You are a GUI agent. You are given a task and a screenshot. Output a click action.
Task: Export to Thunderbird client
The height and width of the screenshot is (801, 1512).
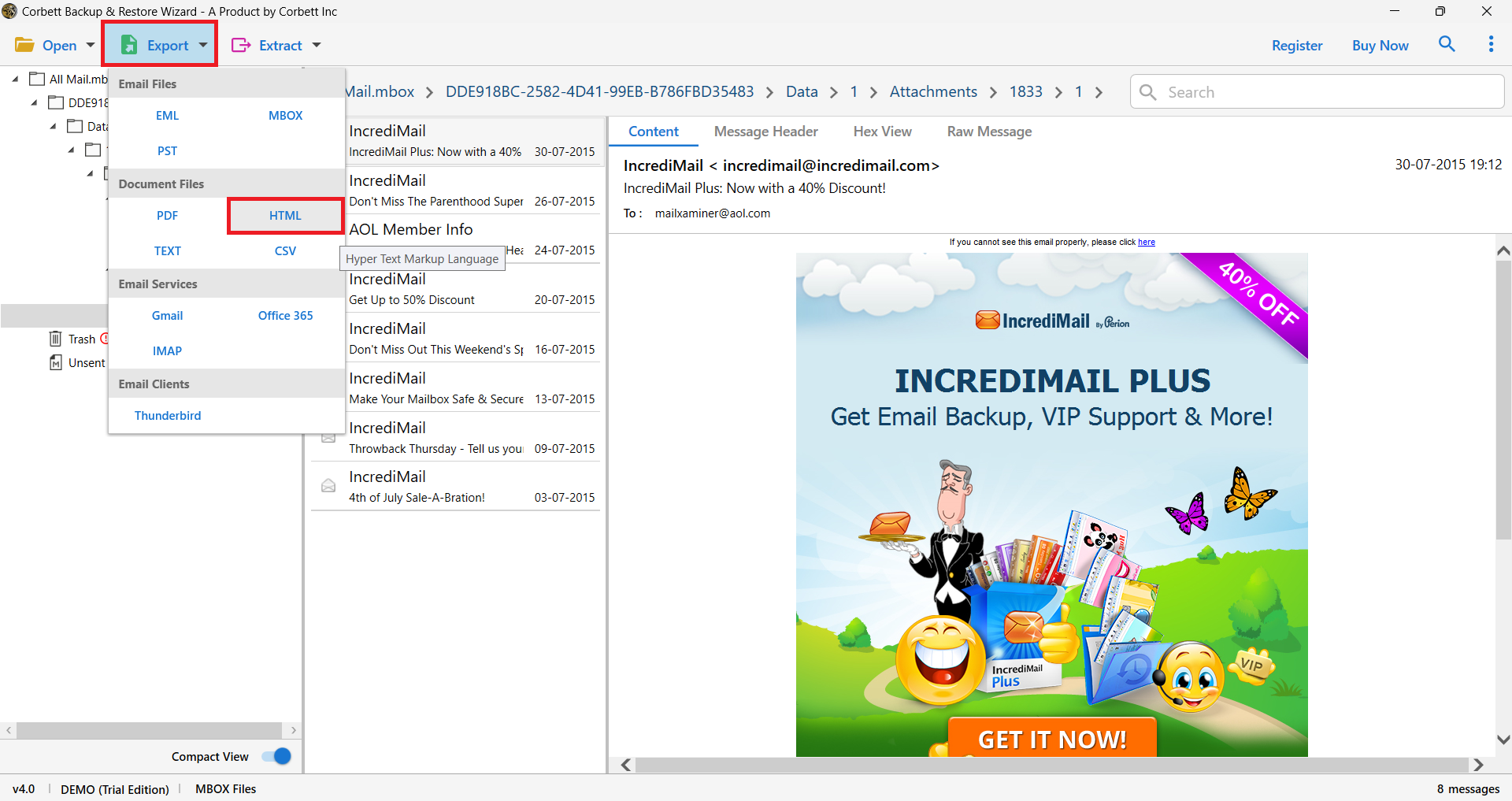[167, 415]
